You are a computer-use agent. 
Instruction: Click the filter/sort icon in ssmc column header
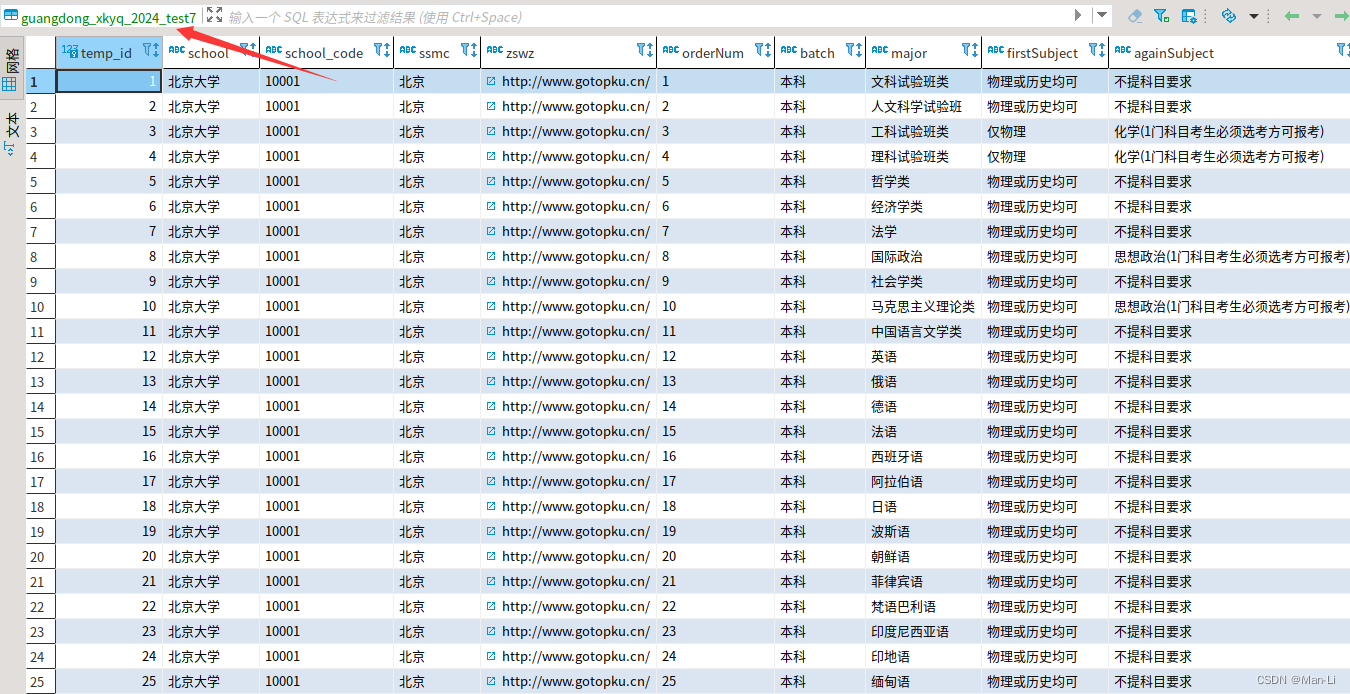pyautogui.click(x=469, y=49)
